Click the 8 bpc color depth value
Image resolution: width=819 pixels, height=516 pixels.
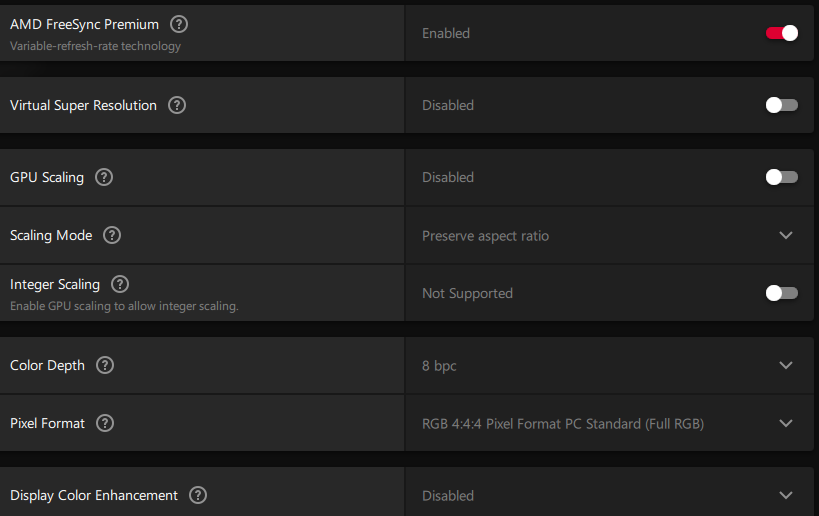point(439,366)
